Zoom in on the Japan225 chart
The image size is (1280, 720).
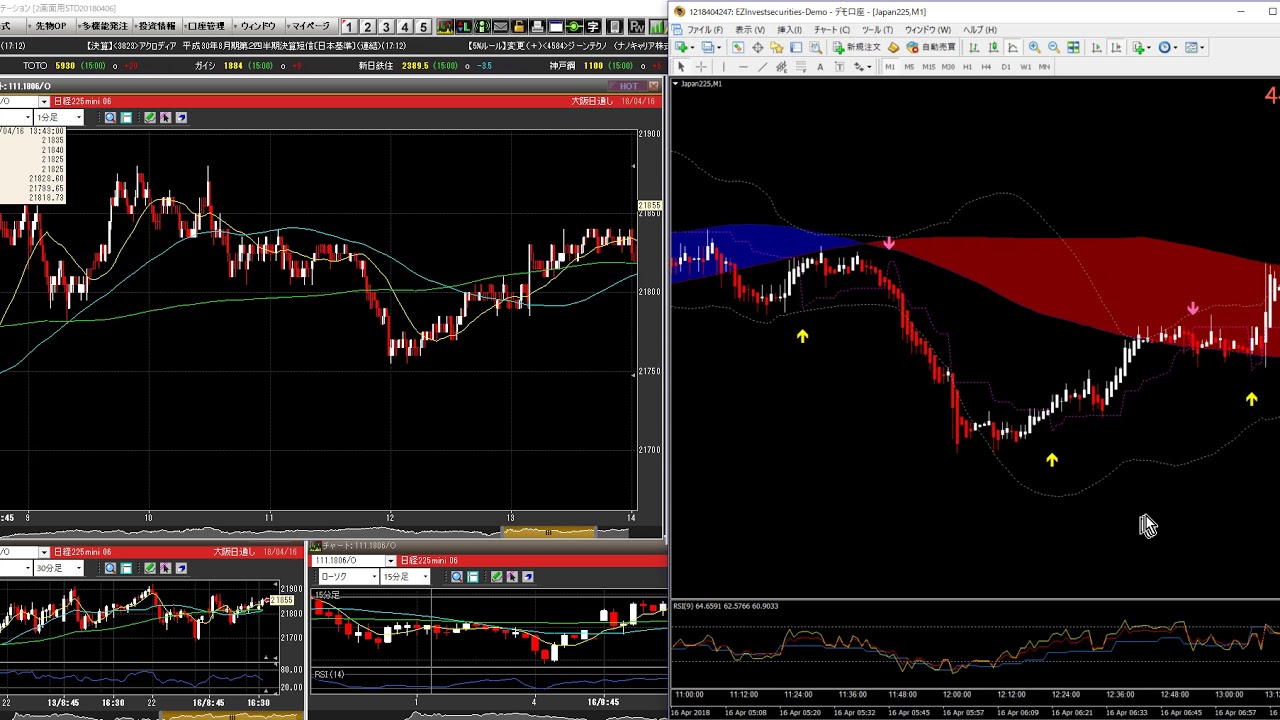tap(1035, 47)
